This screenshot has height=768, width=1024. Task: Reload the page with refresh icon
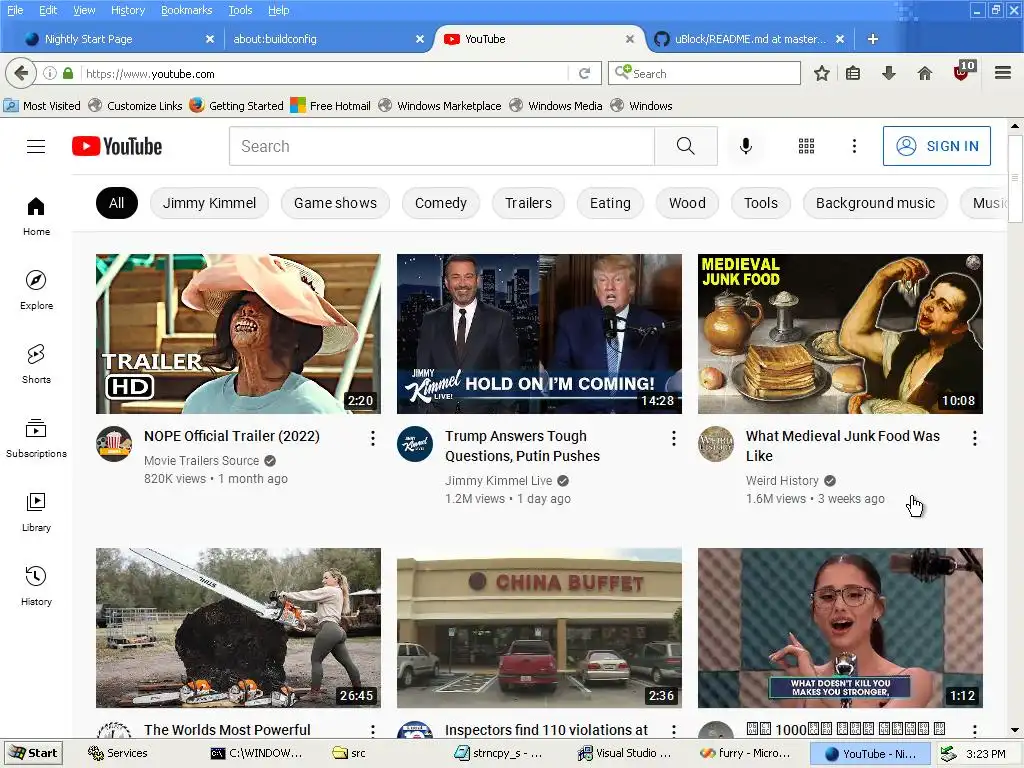pyautogui.click(x=584, y=74)
